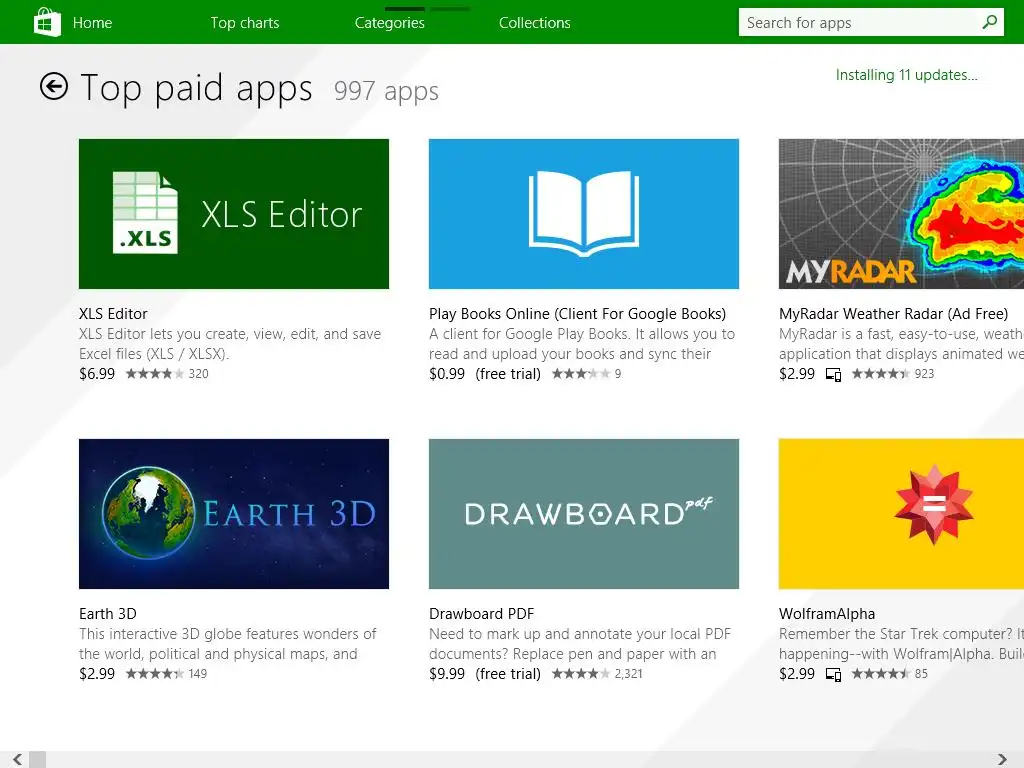Open the Earth 3D globe tile
The image size is (1024, 768).
point(234,513)
